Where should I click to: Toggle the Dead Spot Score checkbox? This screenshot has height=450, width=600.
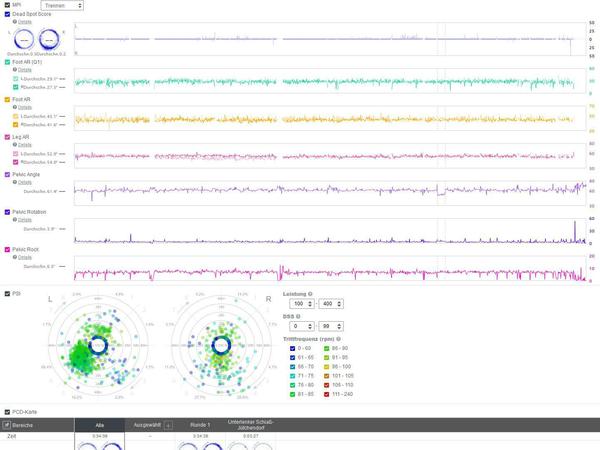coord(7,14)
